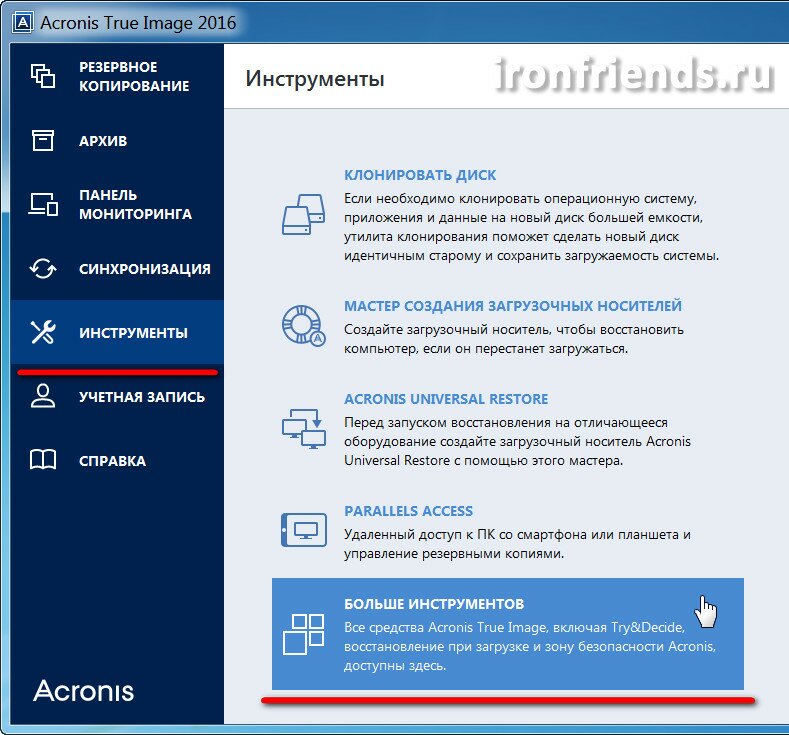This screenshot has width=789, height=735.
Task: Click the account person icon
Action: click(43, 397)
